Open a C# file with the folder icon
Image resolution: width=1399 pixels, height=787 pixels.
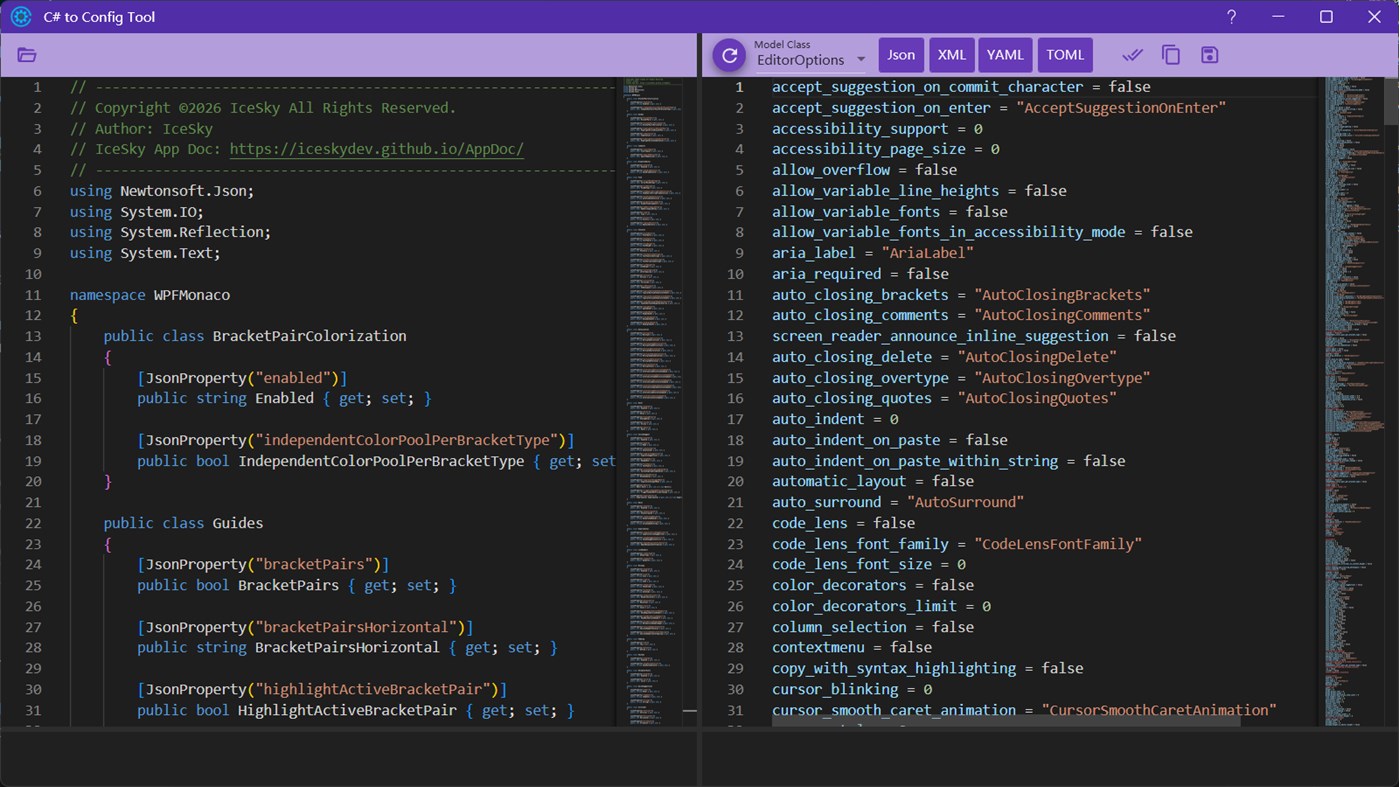click(x=27, y=55)
